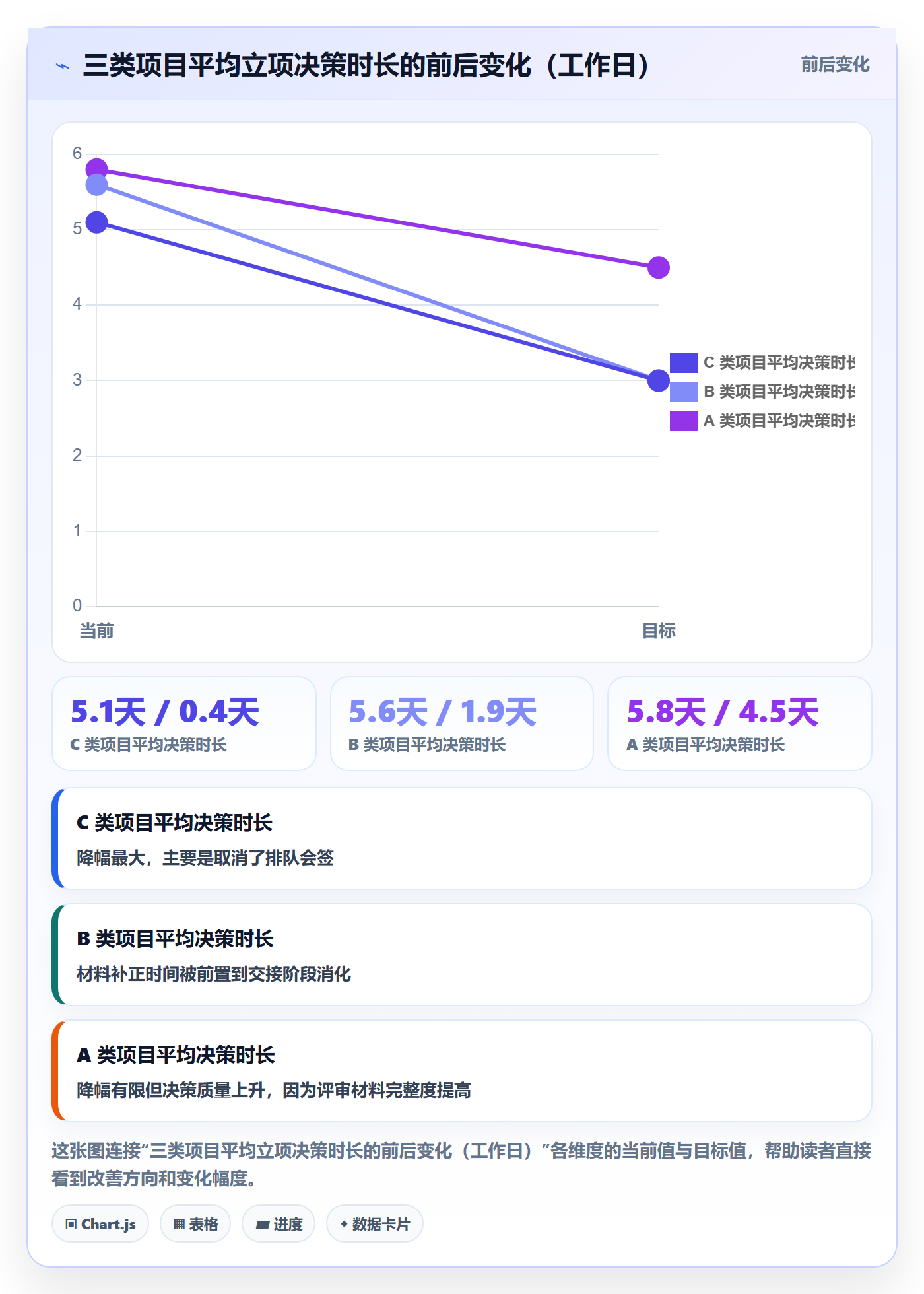Screen dimensions: 924x1294
Task: Click the light-blue B-class point at 当前
Action: [x=97, y=185]
